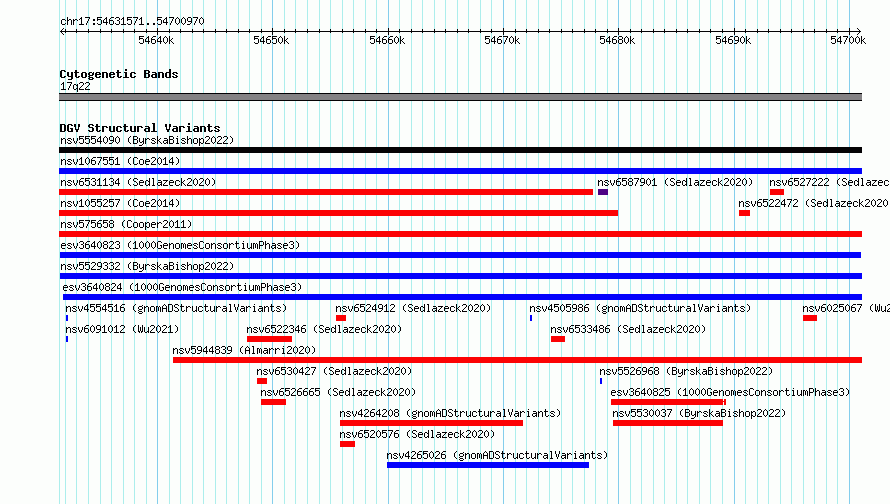Click the small red nsv6530427 block

(262, 381)
